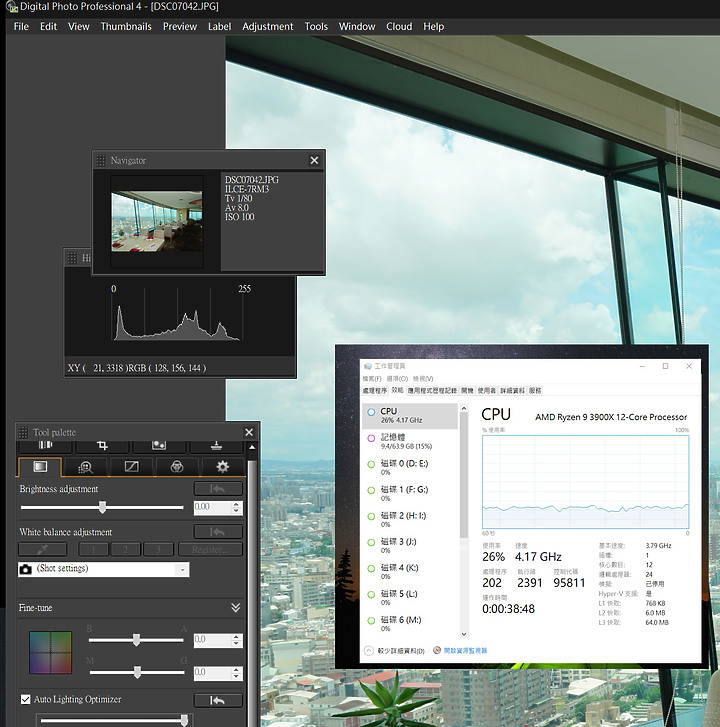Click the Brightness value input field
This screenshot has height=727, width=720.
click(212, 507)
